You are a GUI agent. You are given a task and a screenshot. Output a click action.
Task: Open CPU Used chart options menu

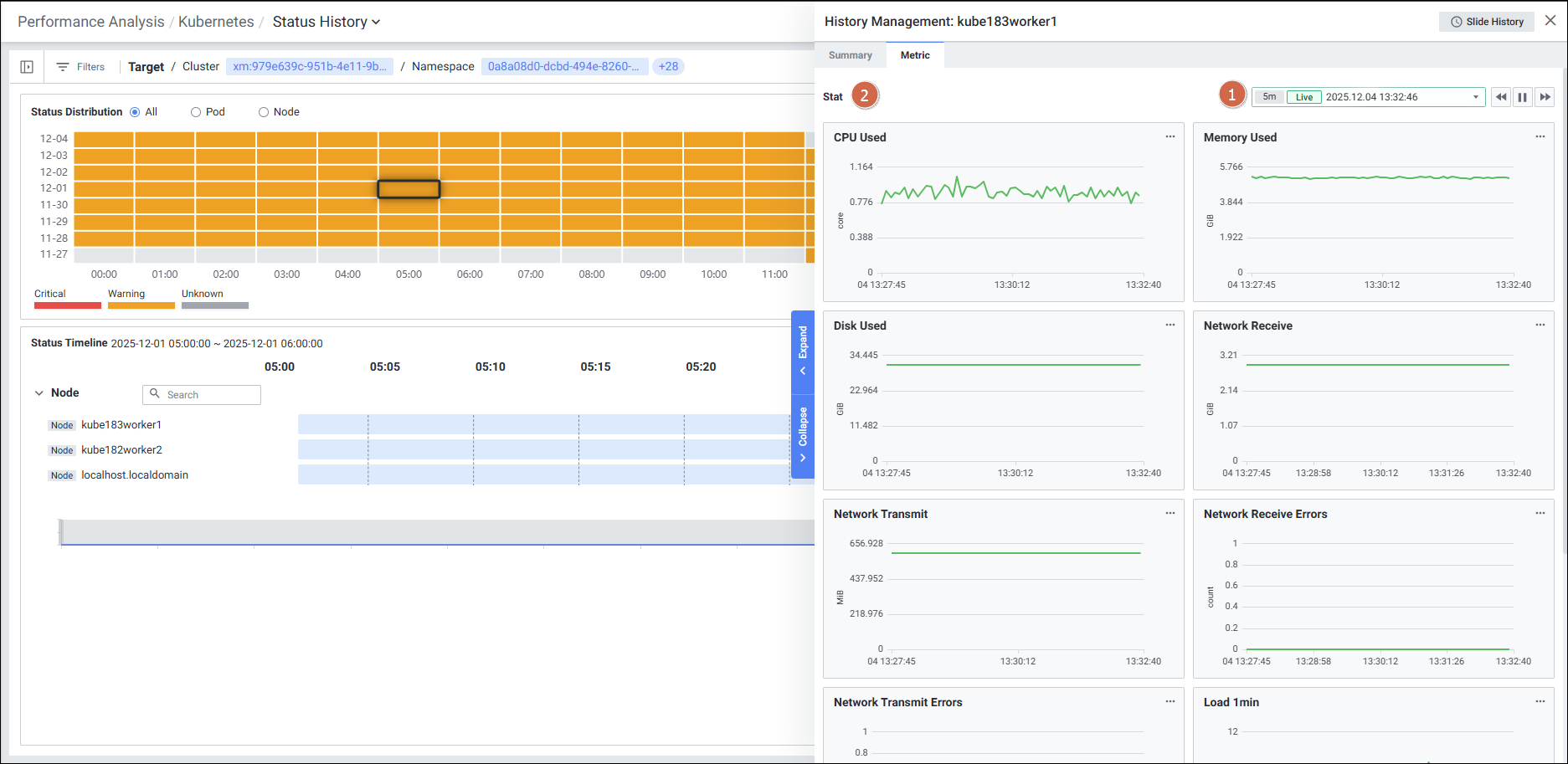(1170, 137)
